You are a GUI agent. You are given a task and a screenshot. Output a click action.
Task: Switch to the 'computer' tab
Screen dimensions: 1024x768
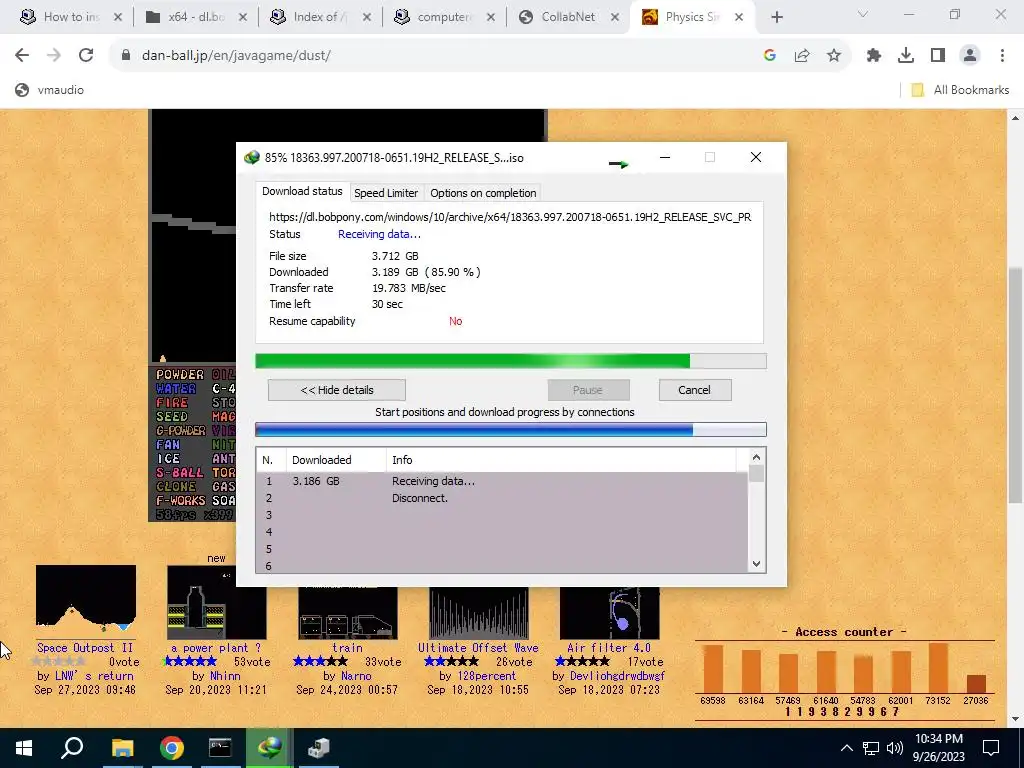tap(446, 17)
